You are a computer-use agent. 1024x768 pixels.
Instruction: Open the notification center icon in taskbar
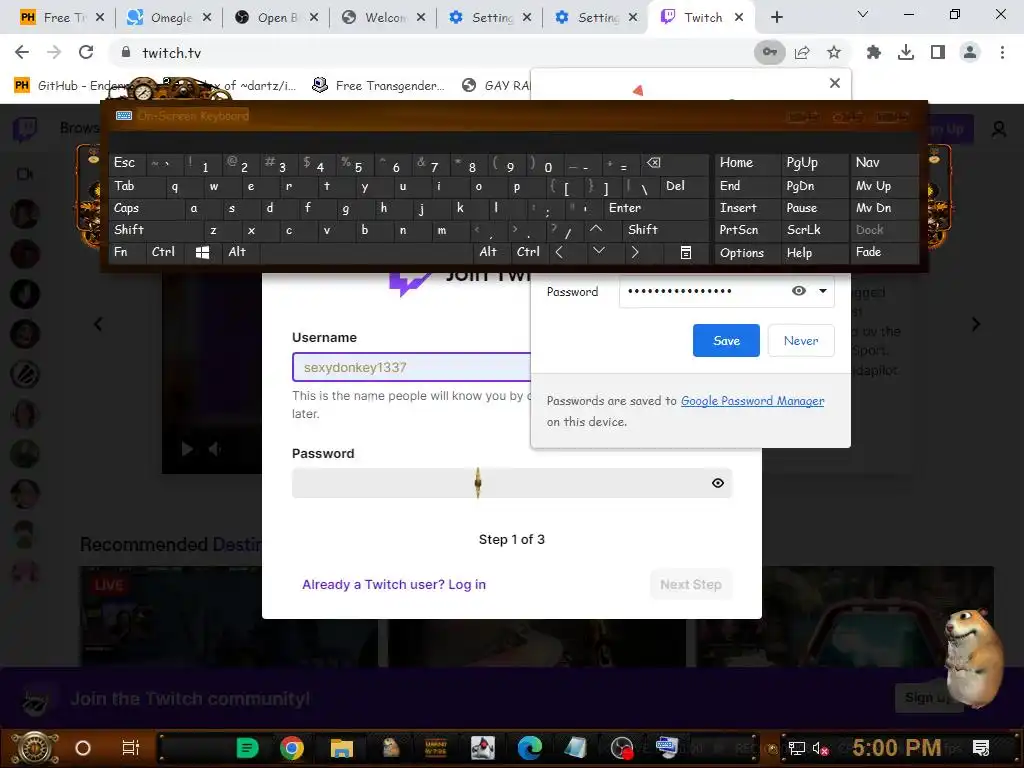980,748
